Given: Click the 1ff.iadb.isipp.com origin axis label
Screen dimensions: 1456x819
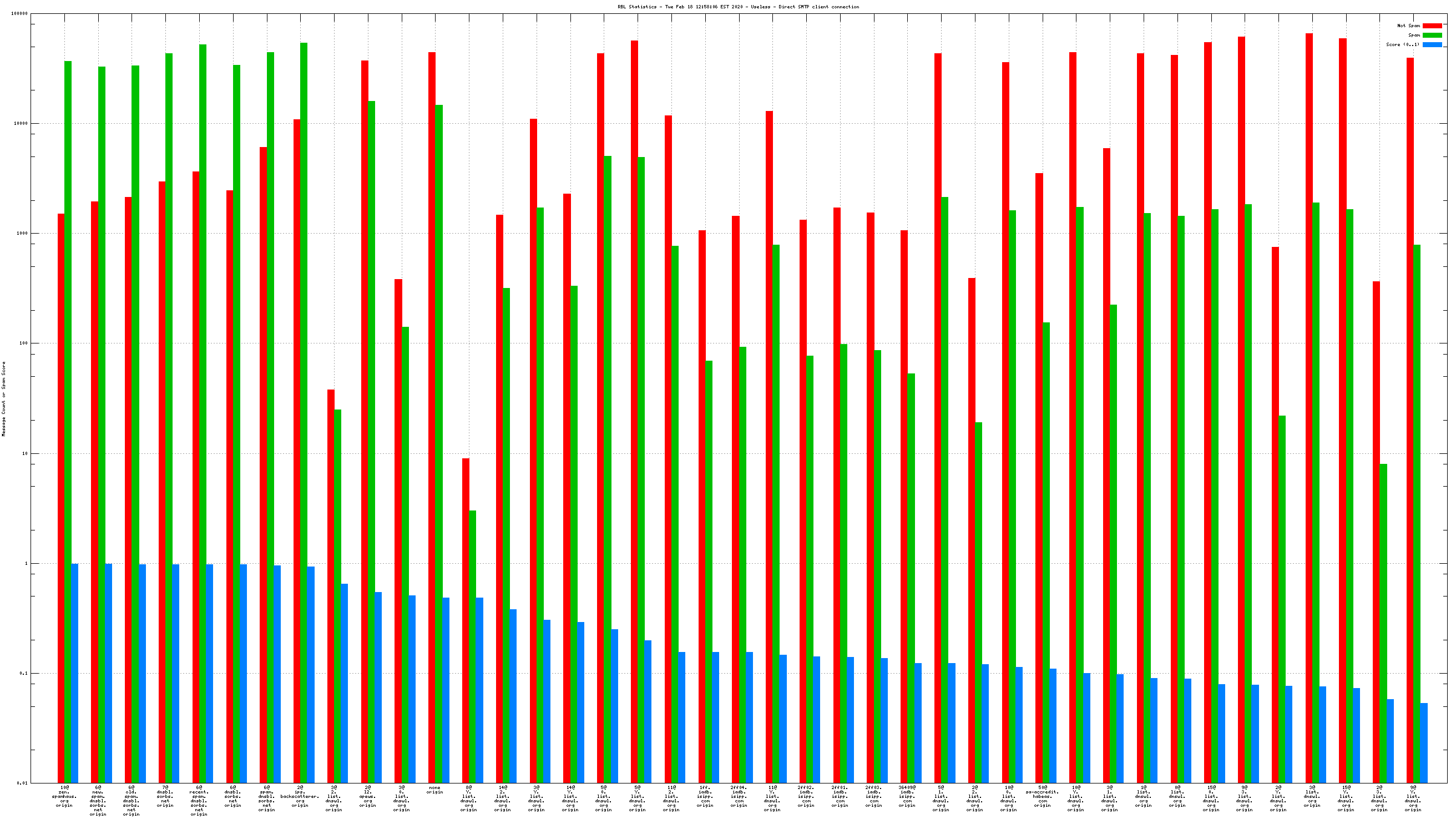Looking at the screenshot, I should pyautogui.click(x=705, y=796).
